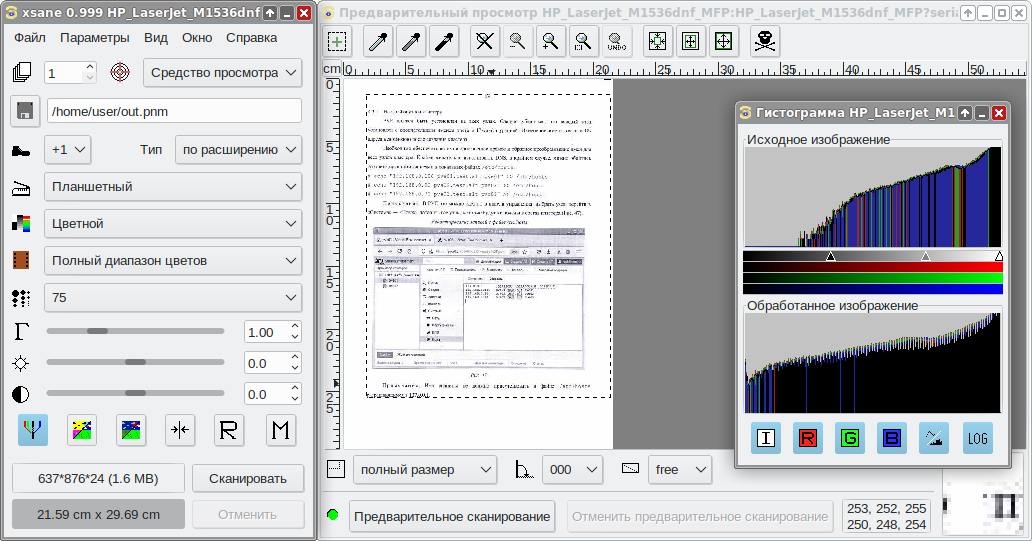Toggle blue channel B in histogram
Image resolution: width=1032 pixels, height=541 pixels.
(x=892, y=438)
